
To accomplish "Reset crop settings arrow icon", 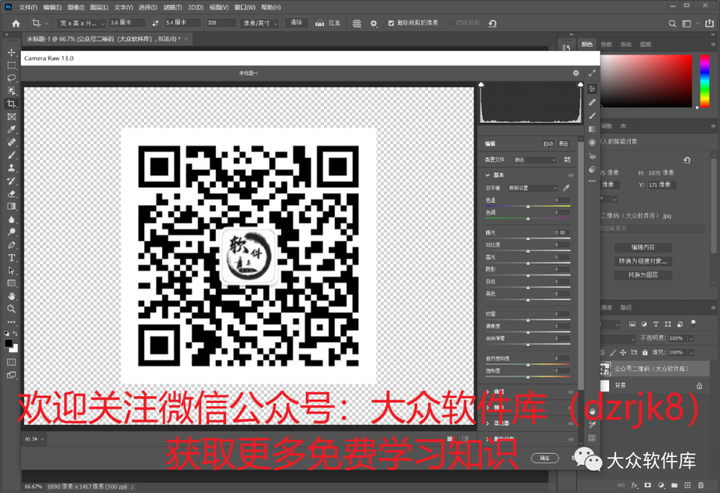I will click(x=493, y=23).
